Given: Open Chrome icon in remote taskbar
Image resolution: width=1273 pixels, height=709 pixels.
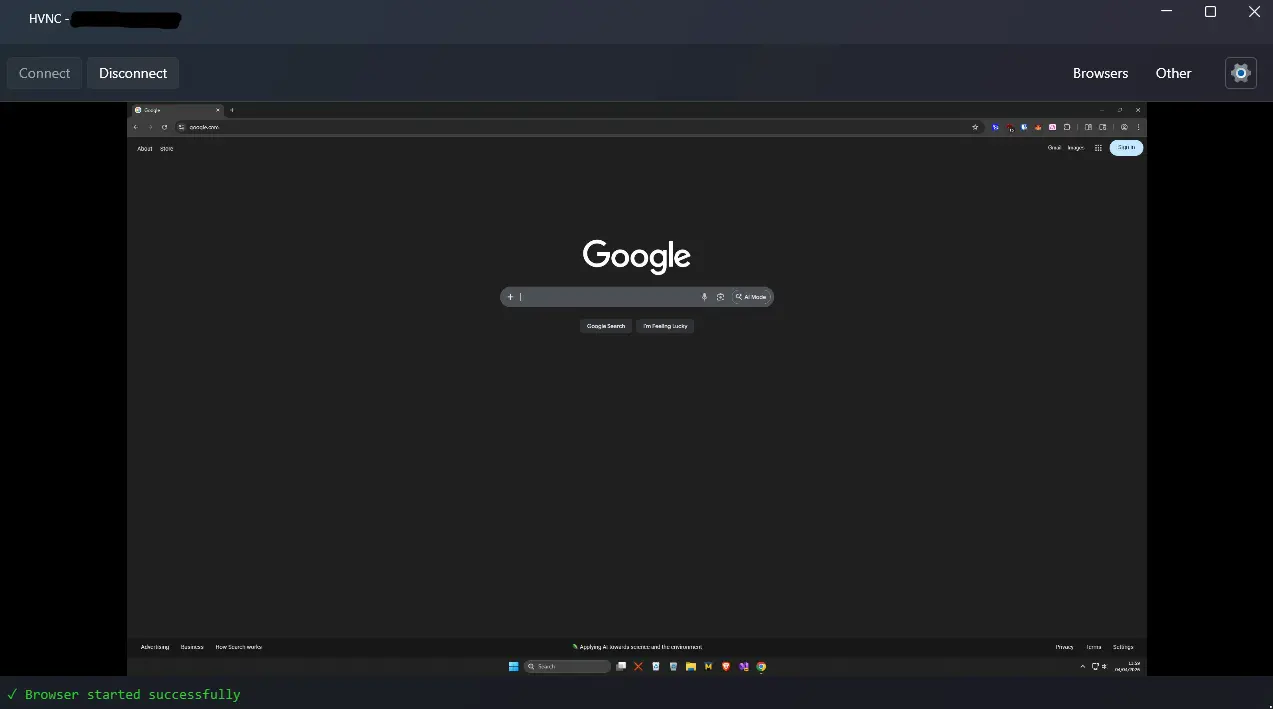Looking at the screenshot, I should point(761,666).
